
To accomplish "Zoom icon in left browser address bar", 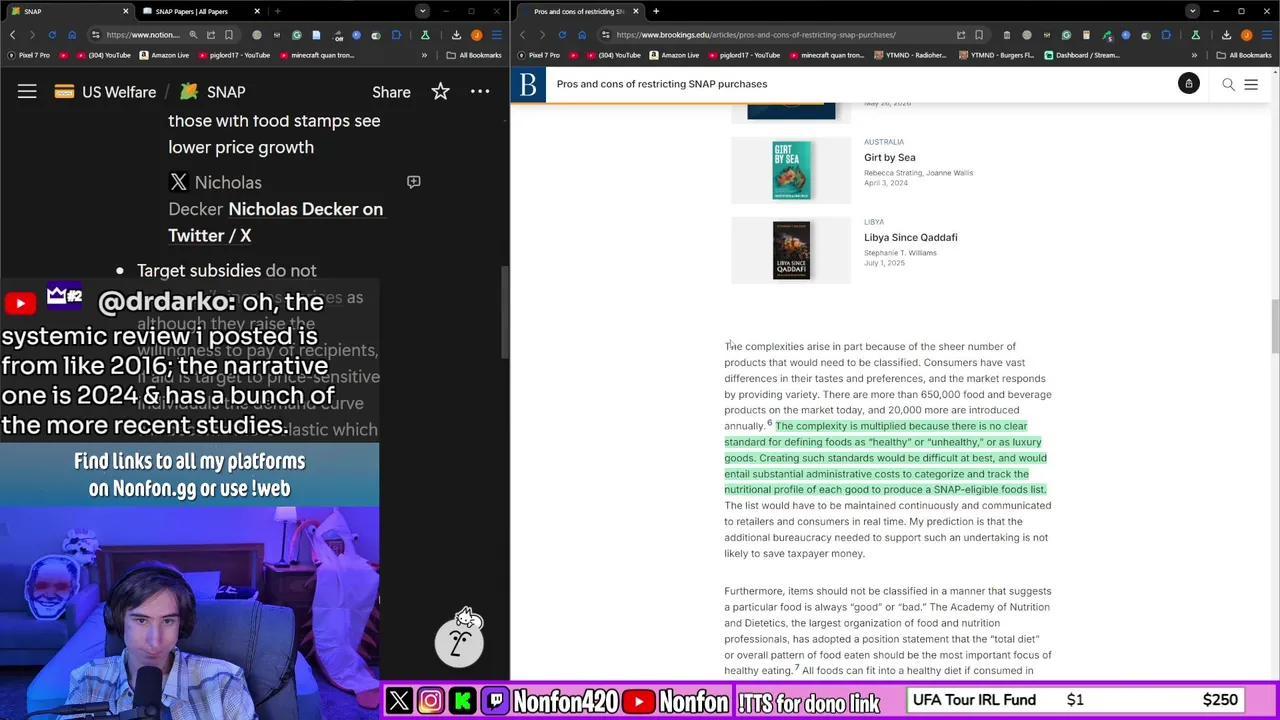I will [193, 35].
